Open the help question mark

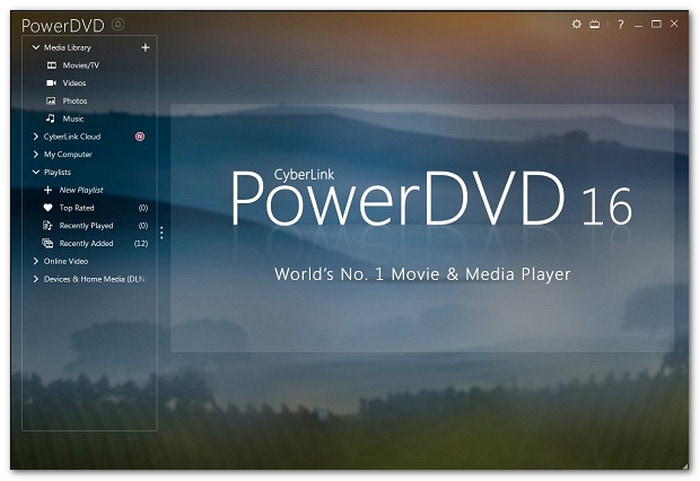point(621,24)
